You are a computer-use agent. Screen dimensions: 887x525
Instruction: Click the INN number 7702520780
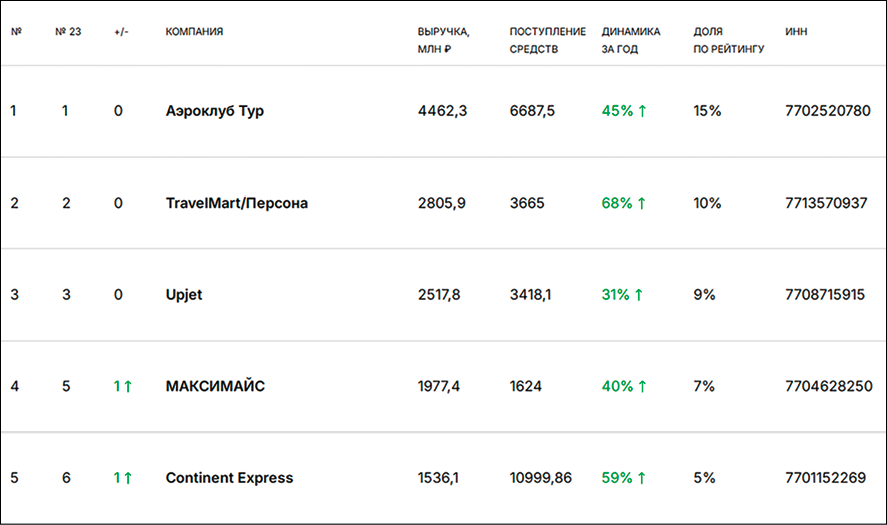(828, 111)
